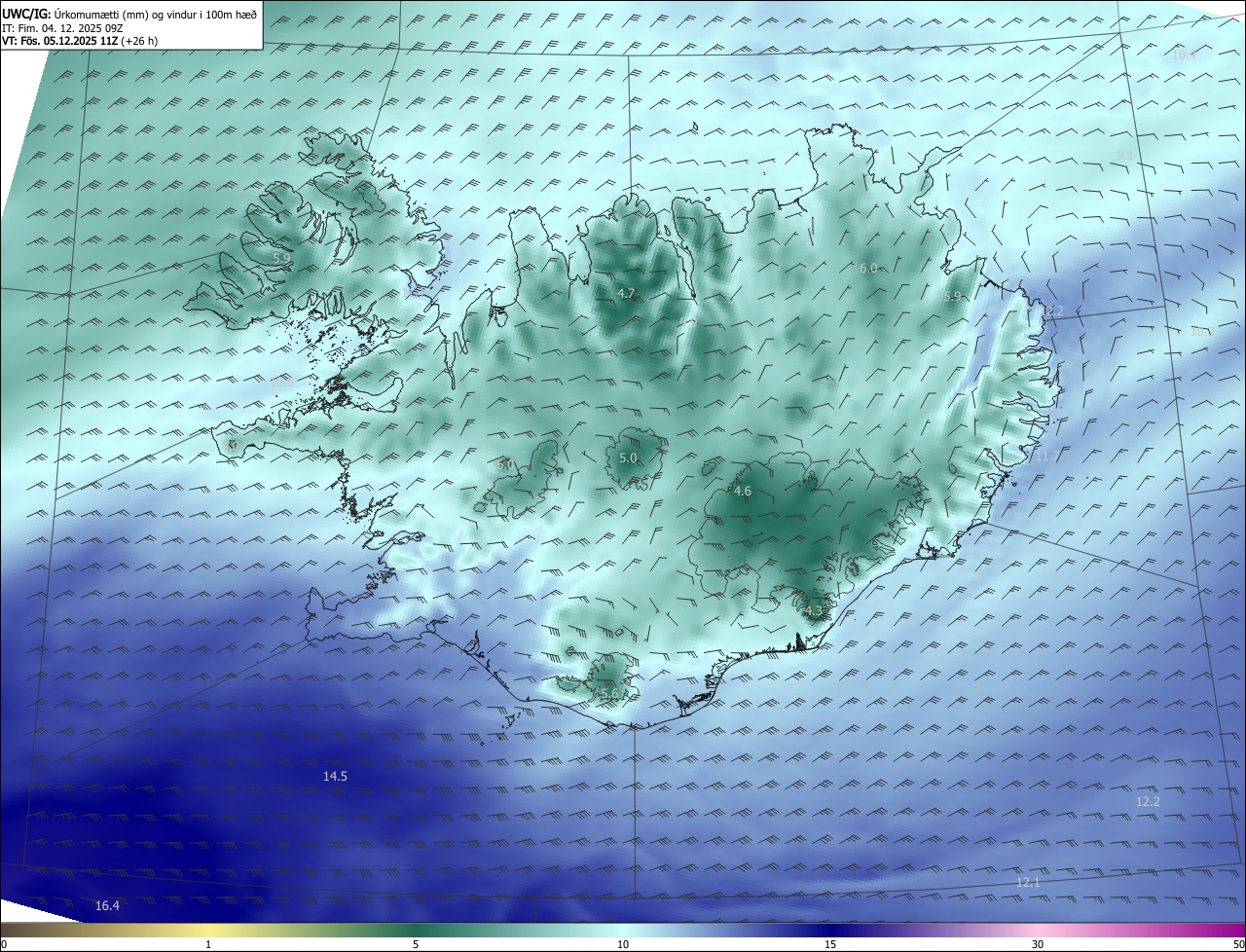Click the 10 tick on the color scale
1246x952 pixels.
coord(623,944)
